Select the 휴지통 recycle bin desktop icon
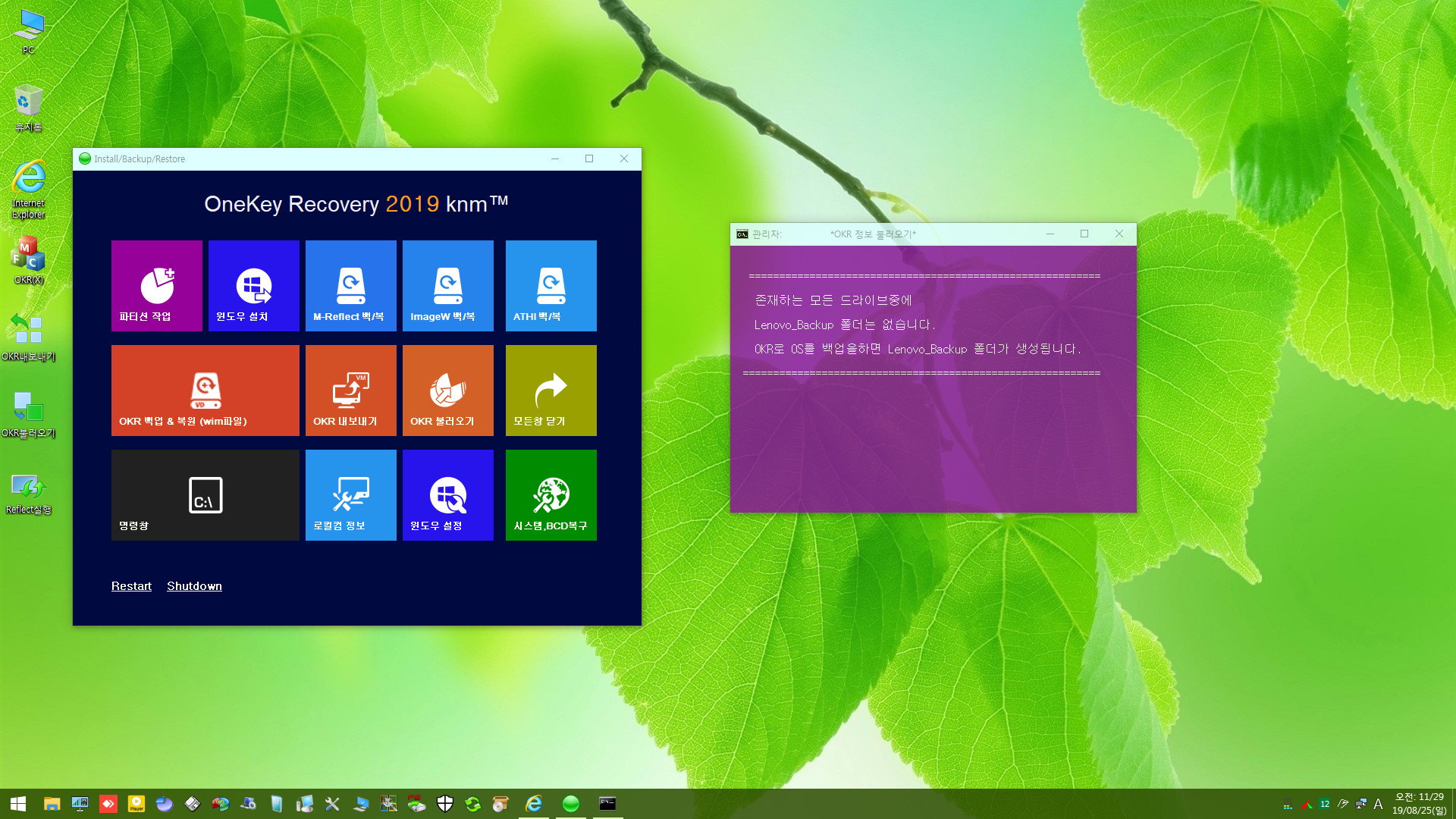This screenshot has width=1456, height=819. click(29, 108)
